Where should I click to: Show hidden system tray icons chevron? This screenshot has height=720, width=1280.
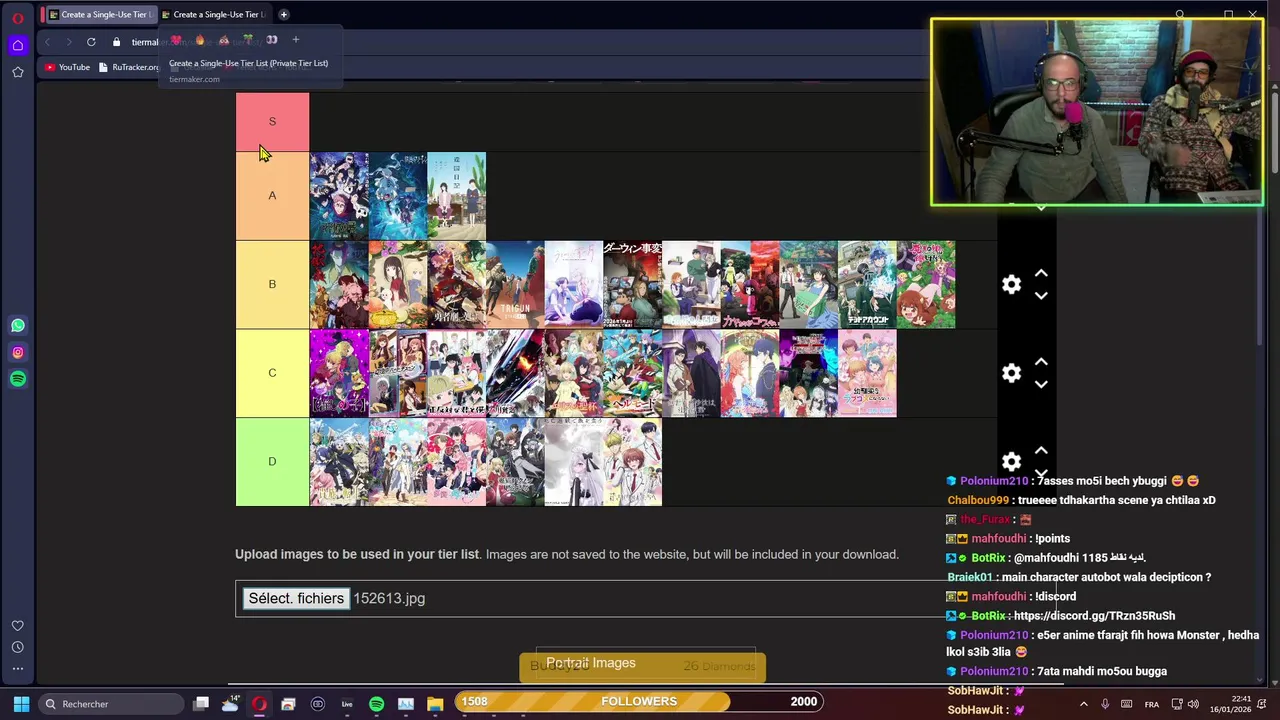pos(1083,704)
